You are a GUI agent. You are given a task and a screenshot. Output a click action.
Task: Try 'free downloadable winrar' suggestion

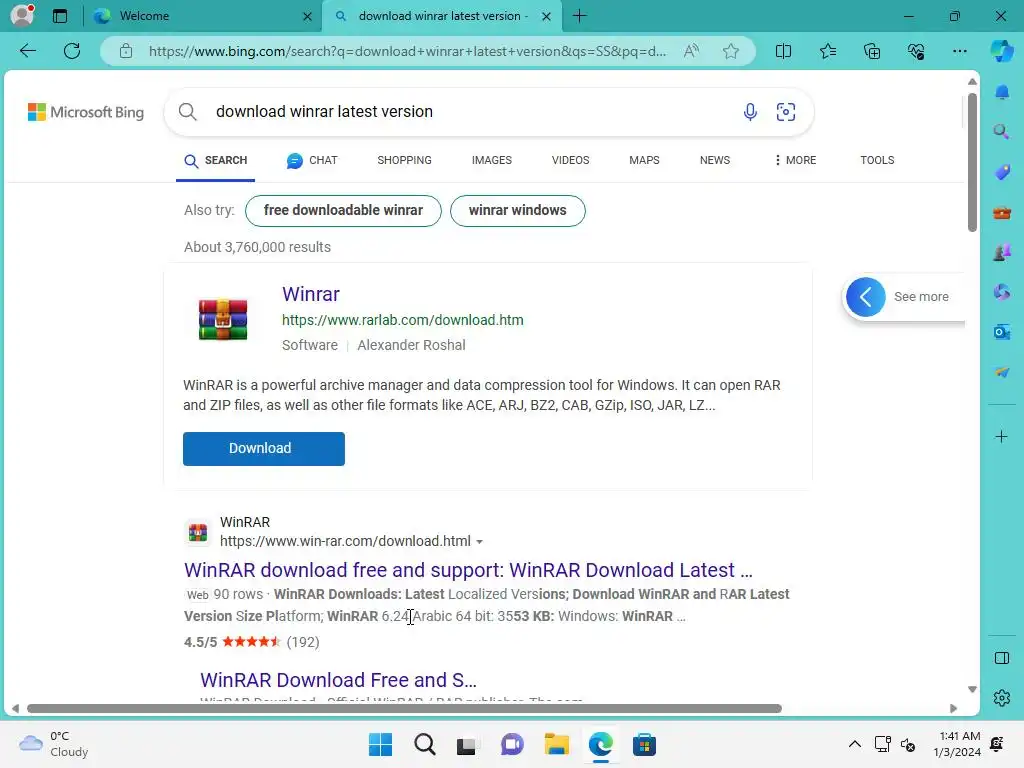click(x=343, y=210)
